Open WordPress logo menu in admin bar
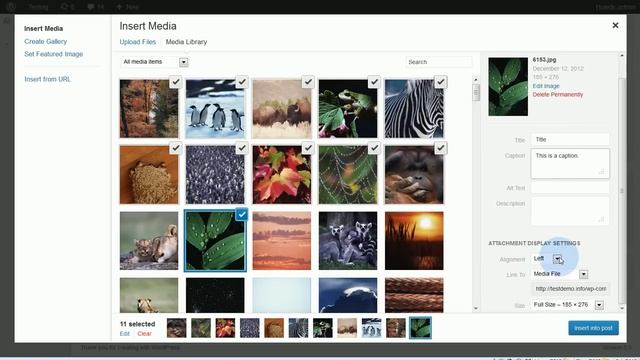 click(11, 7)
